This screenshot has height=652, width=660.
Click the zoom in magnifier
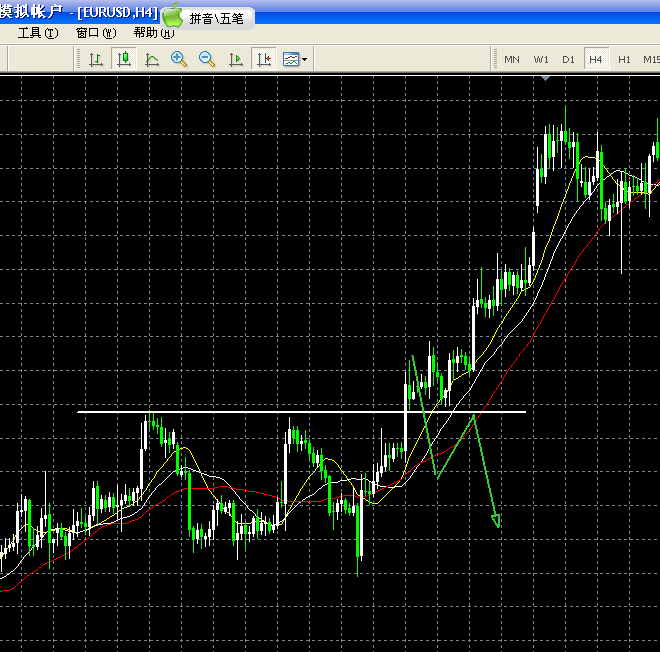[x=179, y=59]
